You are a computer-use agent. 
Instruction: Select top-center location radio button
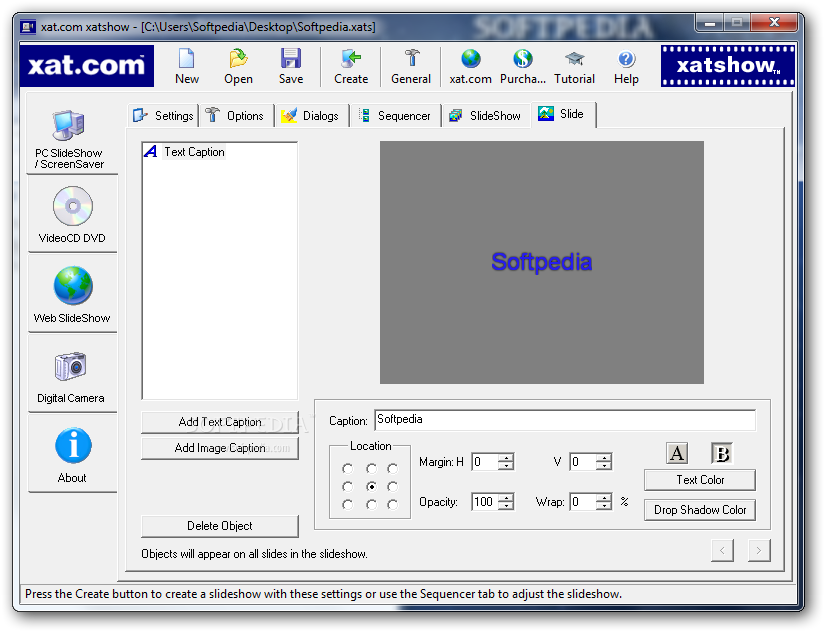coord(371,468)
